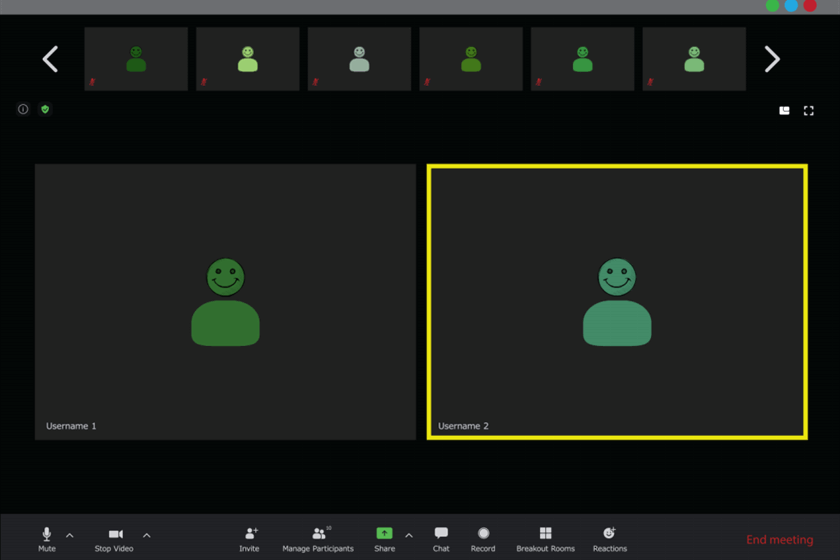Click the red End meeting button
840x560 pixels.
tap(779, 540)
